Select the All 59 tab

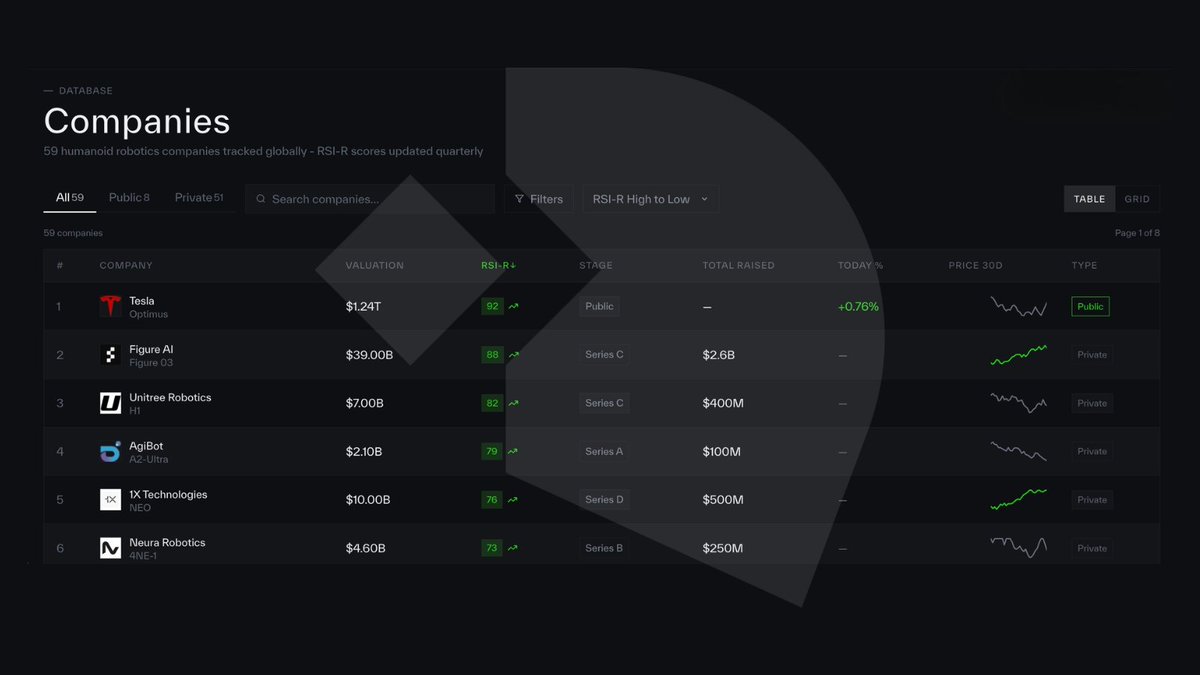70,198
